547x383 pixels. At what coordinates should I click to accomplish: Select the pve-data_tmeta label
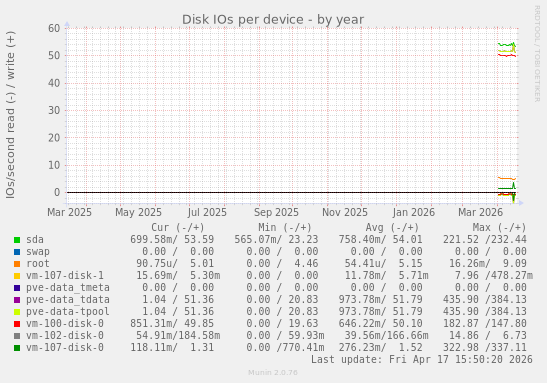pos(68,287)
